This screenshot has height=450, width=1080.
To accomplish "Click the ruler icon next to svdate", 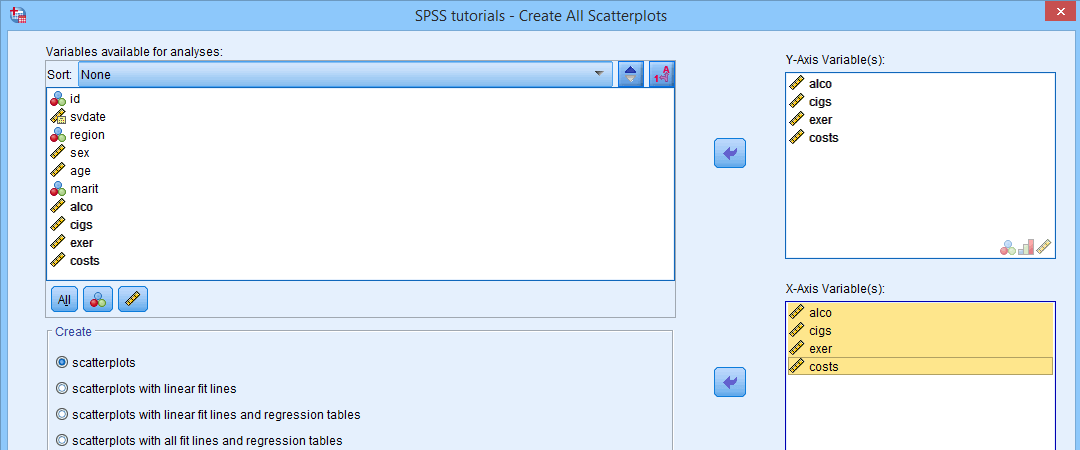I will (x=59, y=116).
